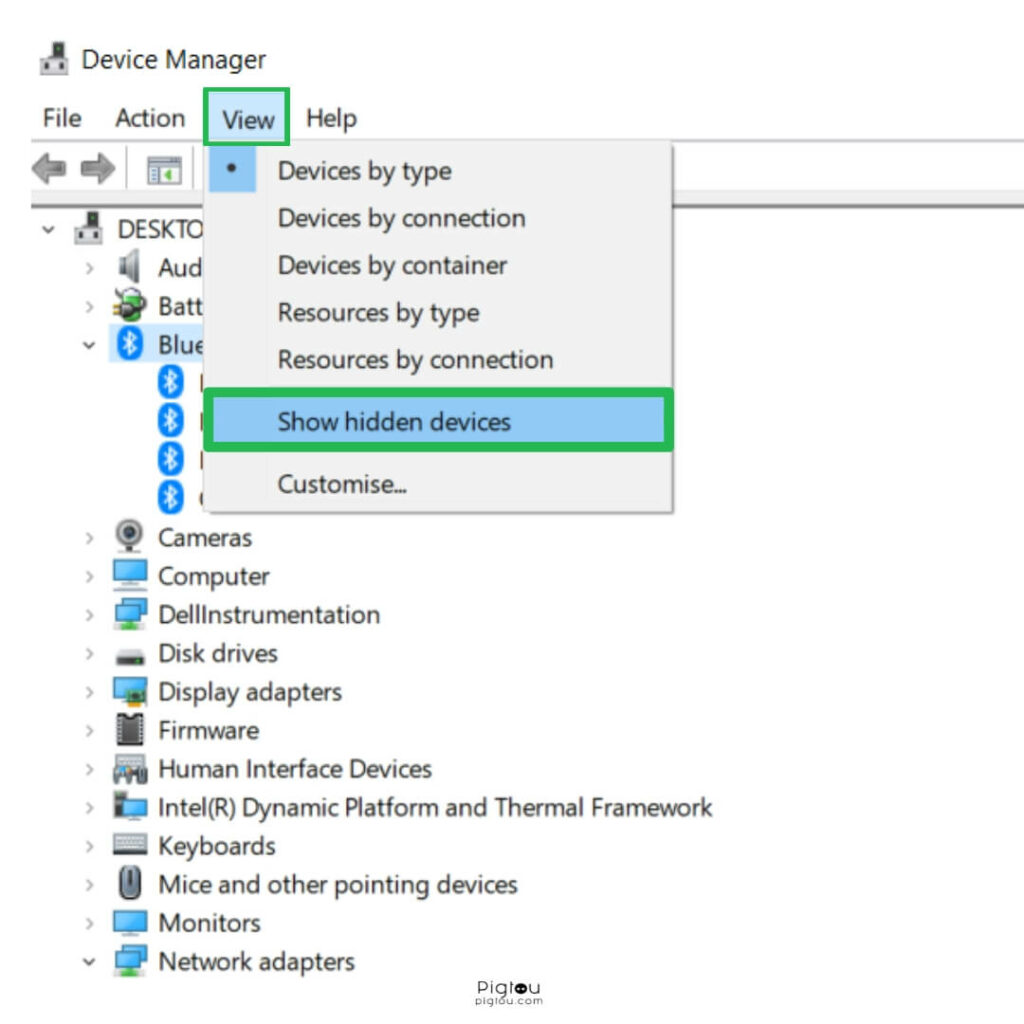Screen dimensions: 1024x1024
Task: Expand Mice and other pointing devices
Action: [89, 884]
